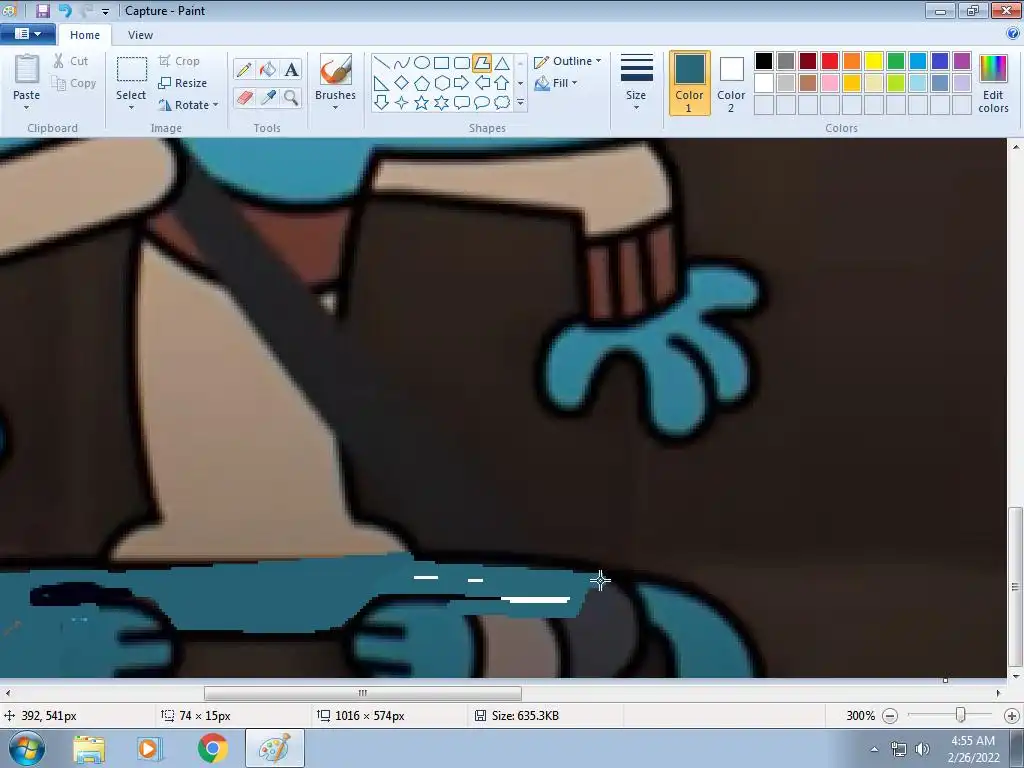The image size is (1024, 768).
Task: Expand the Select dropdown arrow
Action: click(131, 107)
